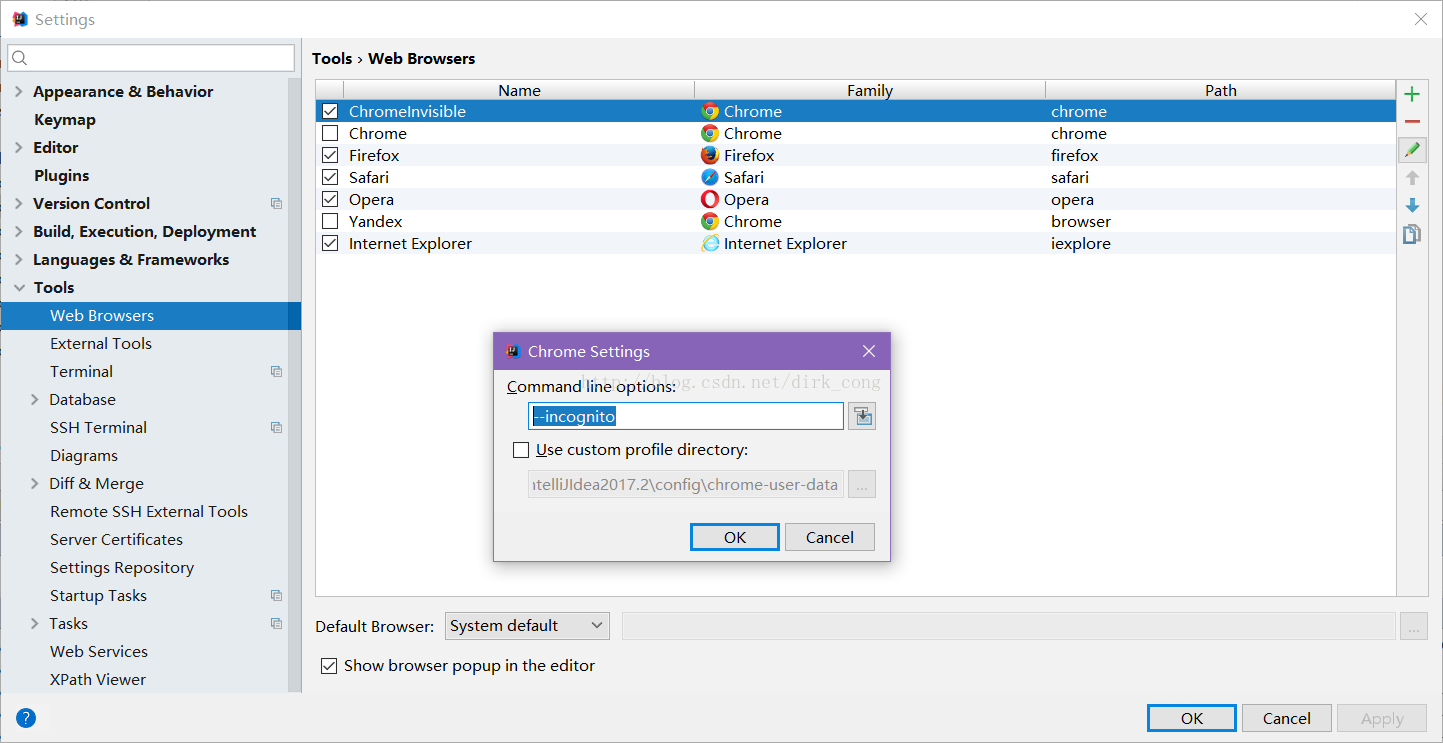
Task: Expand Build, Execution, Deployment section
Action: pos(19,231)
